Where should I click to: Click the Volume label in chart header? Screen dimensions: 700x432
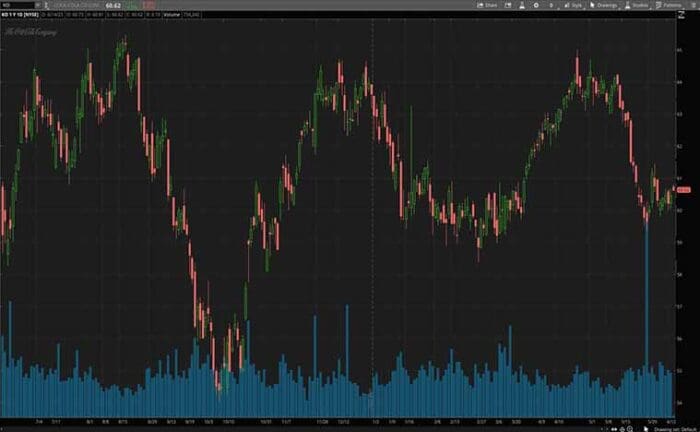point(171,15)
